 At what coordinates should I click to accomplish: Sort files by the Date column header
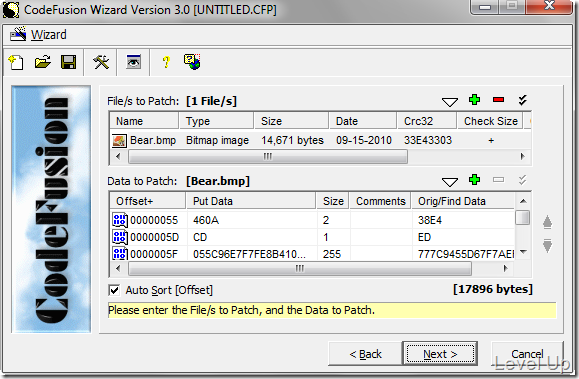coord(363,121)
